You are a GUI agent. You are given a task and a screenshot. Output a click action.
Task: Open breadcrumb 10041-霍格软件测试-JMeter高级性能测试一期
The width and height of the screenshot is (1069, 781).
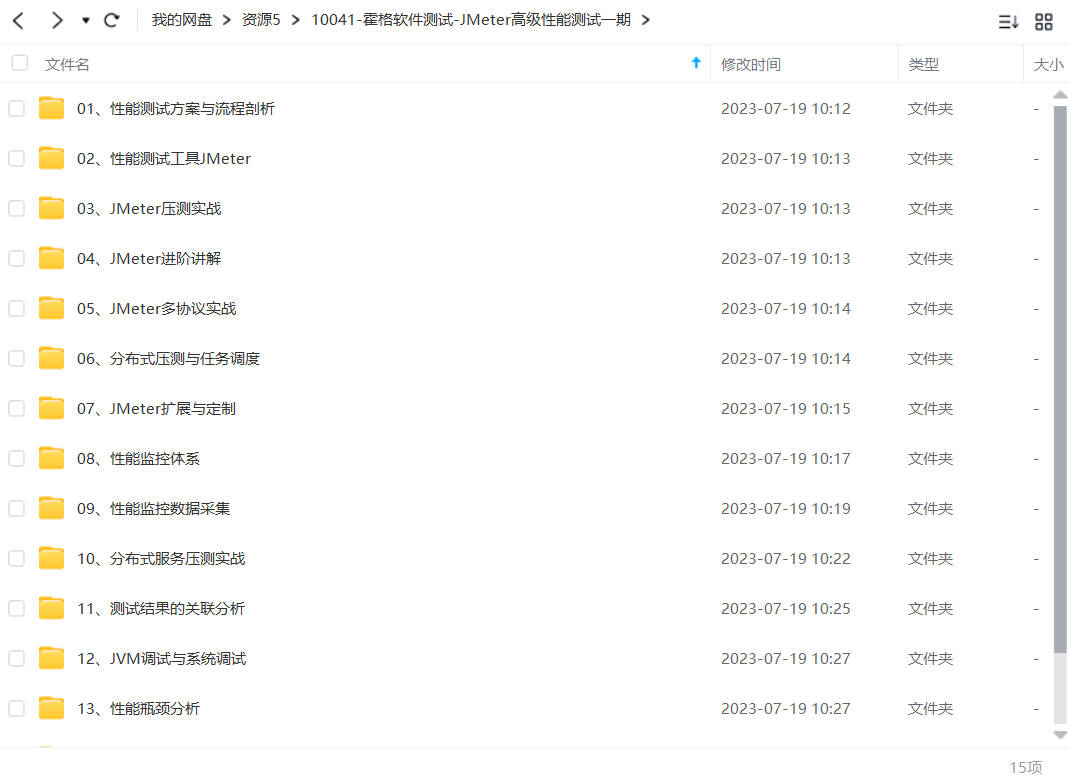[470, 20]
